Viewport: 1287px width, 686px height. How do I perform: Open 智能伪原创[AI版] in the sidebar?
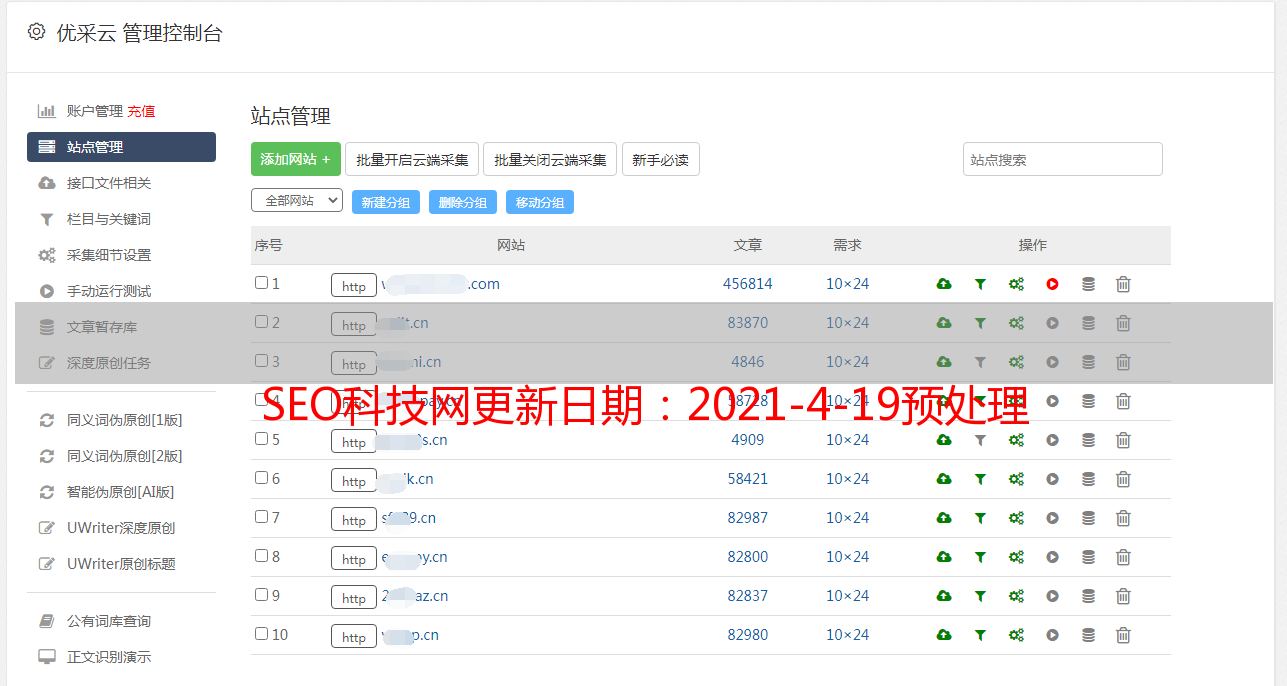click(121, 492)
